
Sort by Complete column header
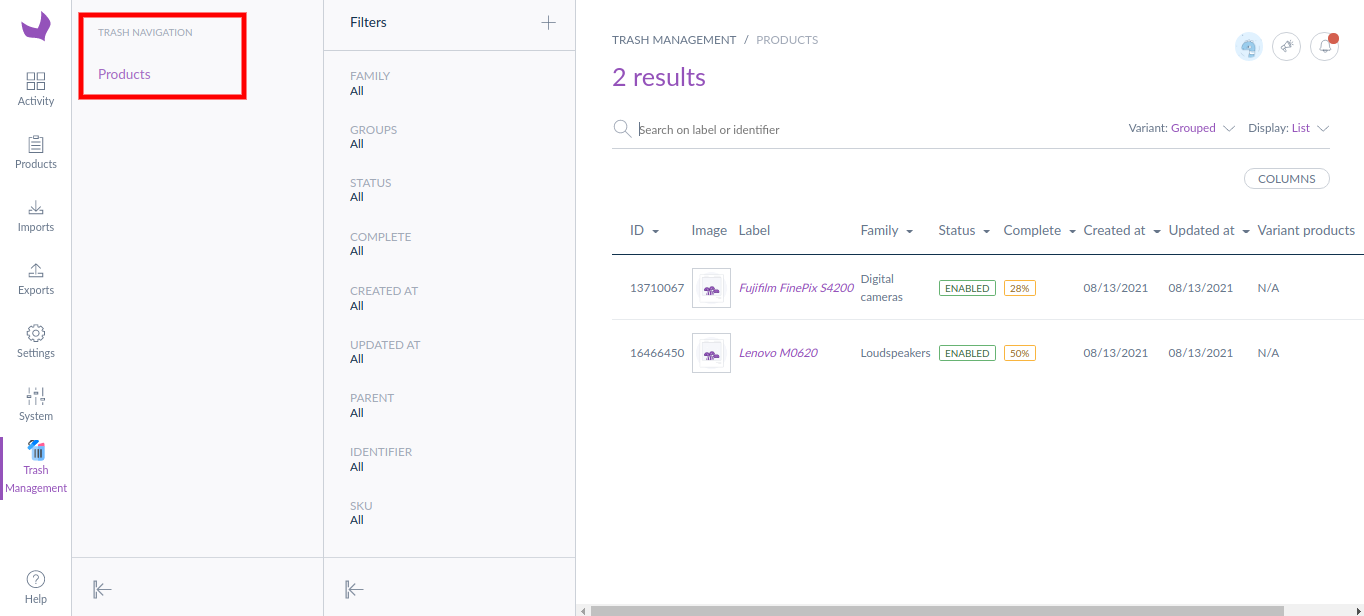1040,230
